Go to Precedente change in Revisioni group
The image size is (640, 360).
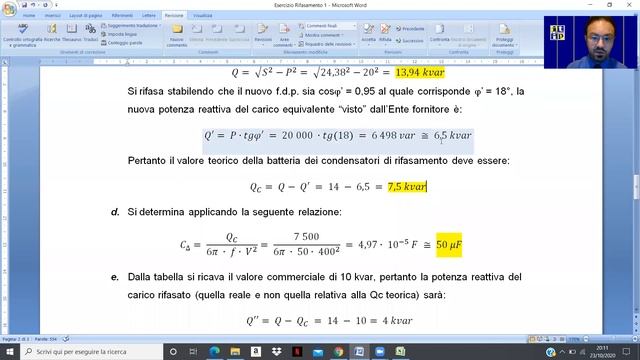[410, 29]
